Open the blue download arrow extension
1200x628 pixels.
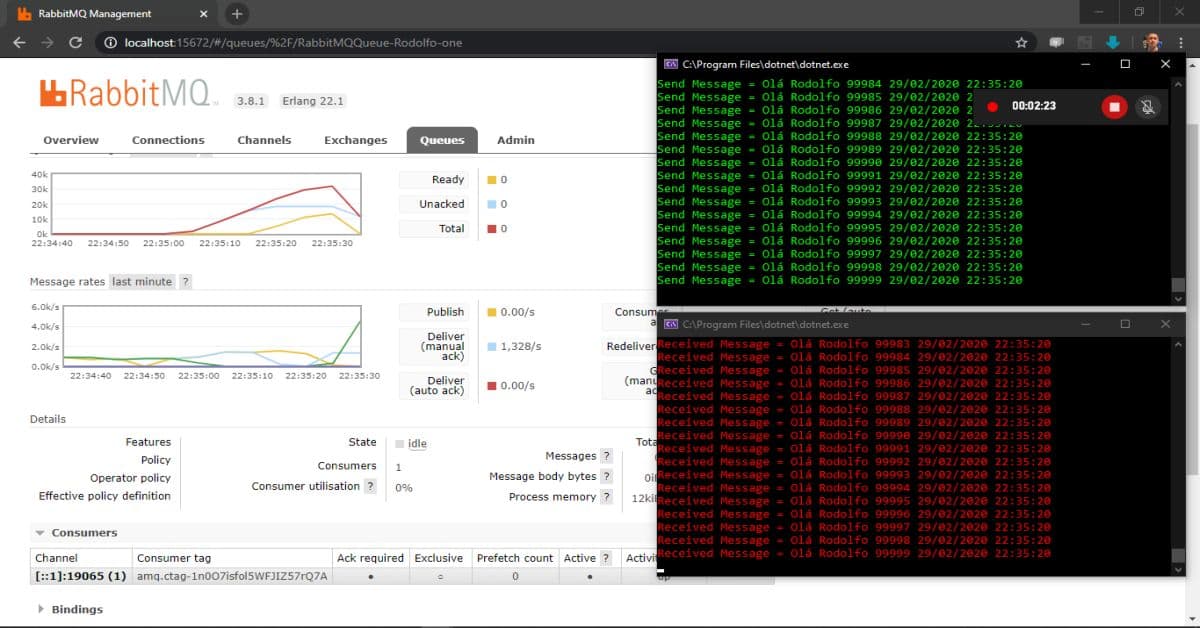click(x=1113, y=43)
